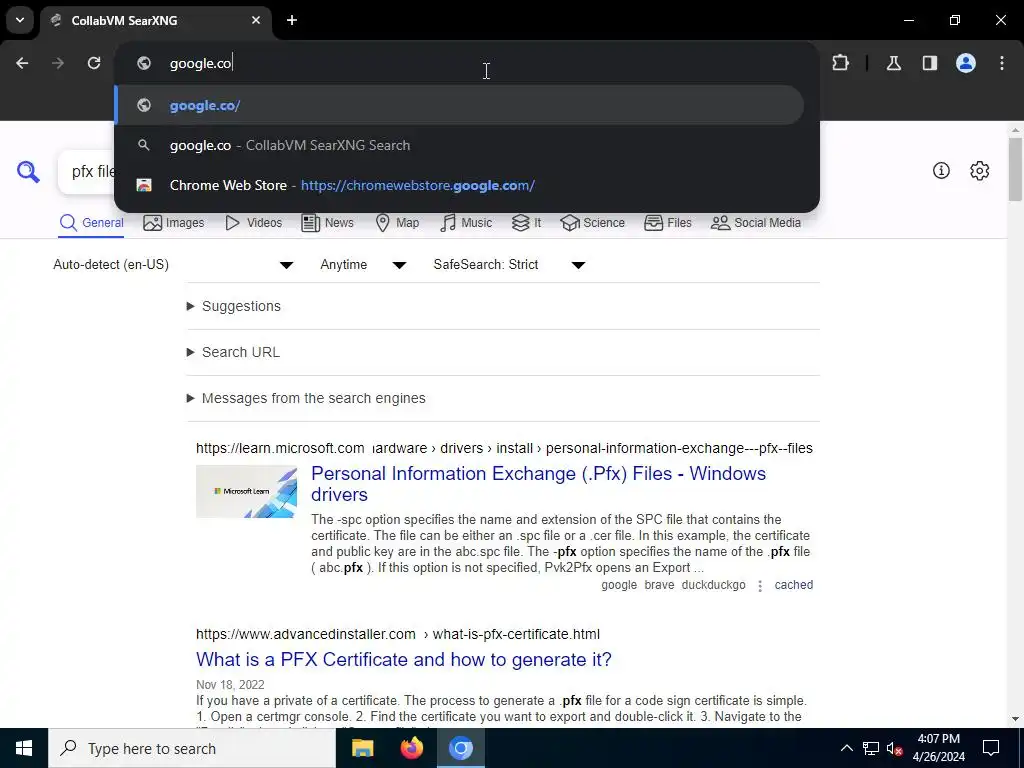Open the network tray icon
The width and height of the screenshot is (1024, 768).
pyautogui.click(x=871, y=748)
